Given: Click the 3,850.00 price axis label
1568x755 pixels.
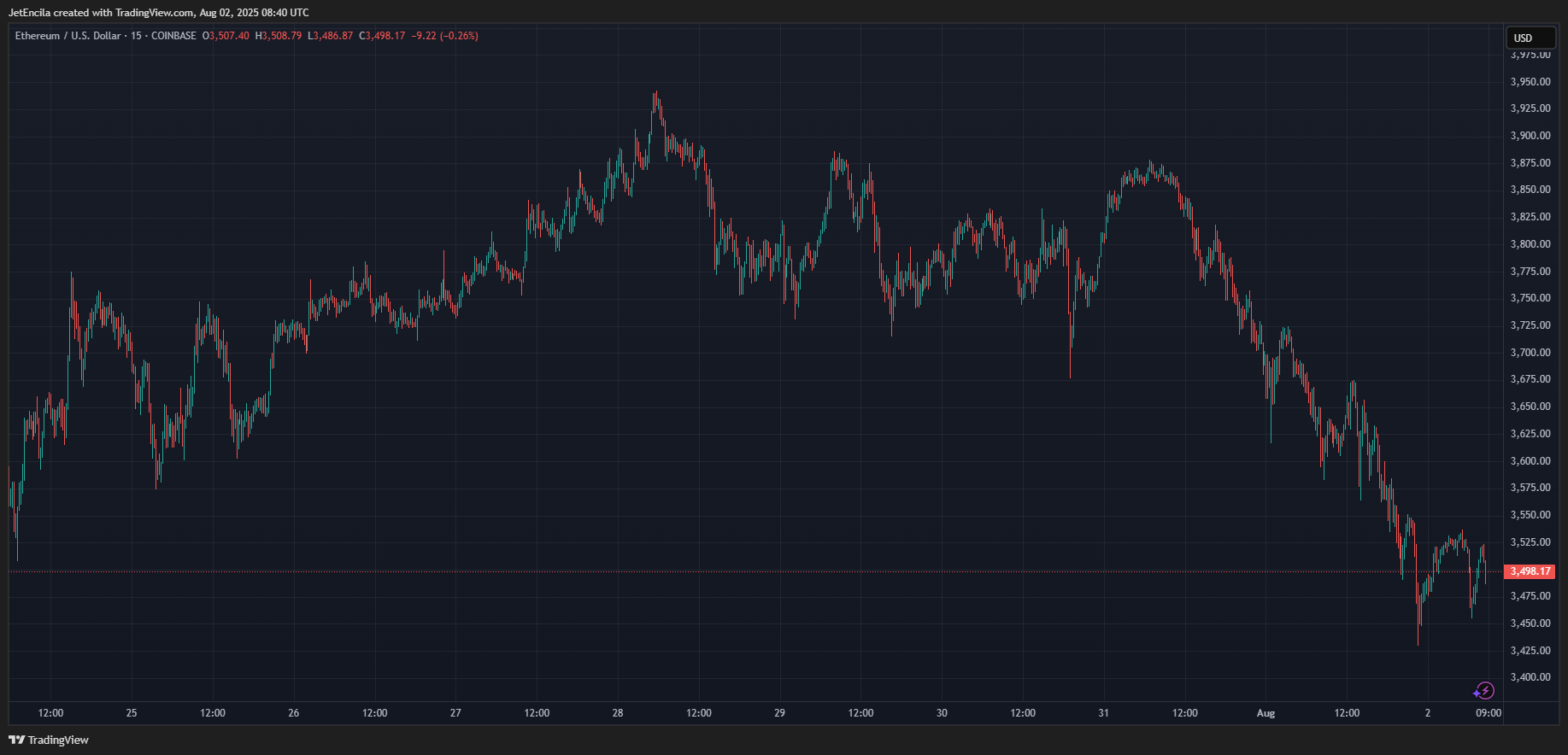Looking at the screenshot, I should [x=1530, y=190].
